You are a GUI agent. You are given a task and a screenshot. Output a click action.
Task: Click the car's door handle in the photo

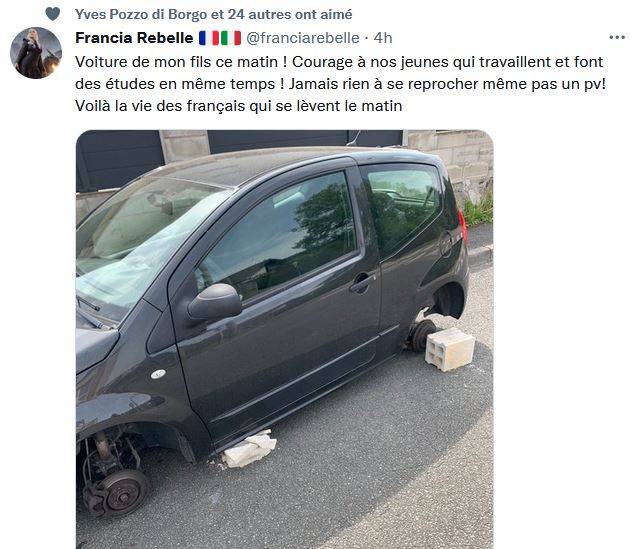[x=362, y=283]
